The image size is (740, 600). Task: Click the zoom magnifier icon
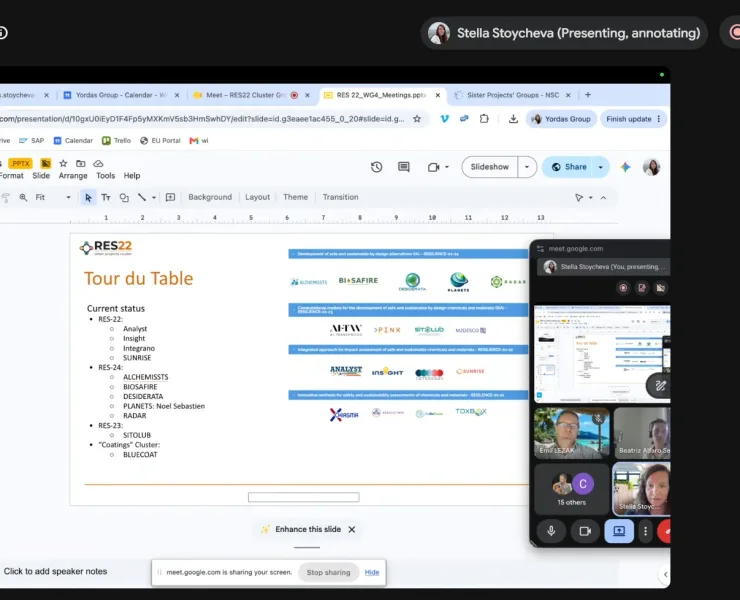pyautogui.click(x=23, y=197)
